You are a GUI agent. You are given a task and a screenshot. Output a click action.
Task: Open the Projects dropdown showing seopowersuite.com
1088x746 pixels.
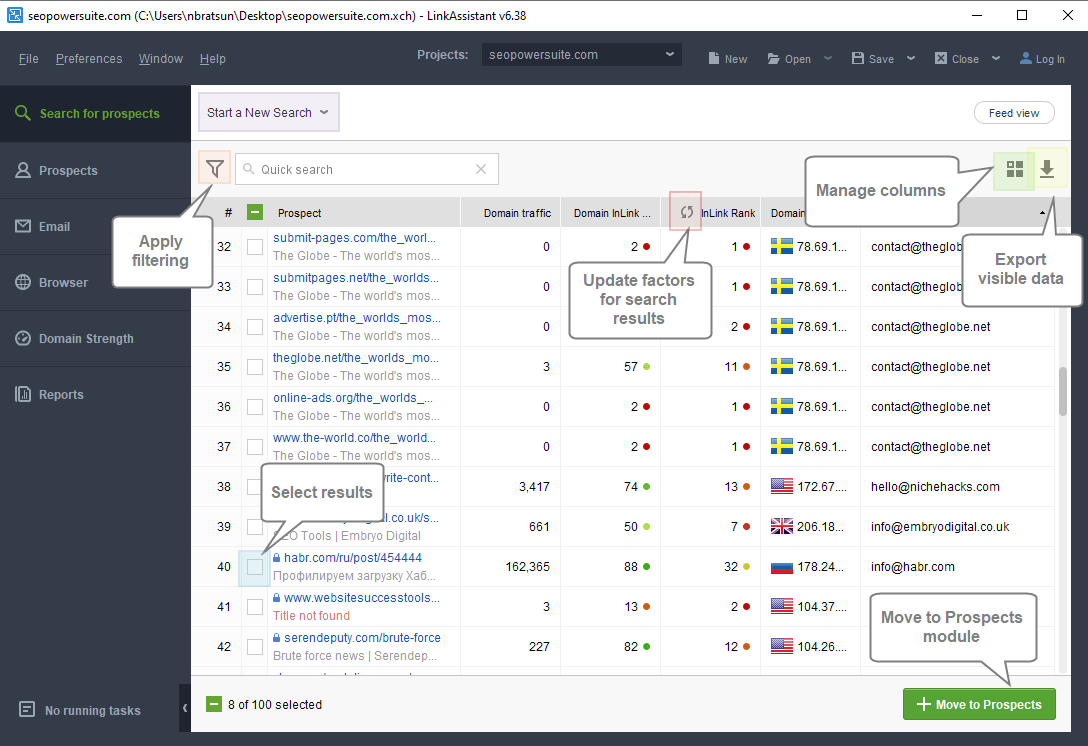coord(581,55)
